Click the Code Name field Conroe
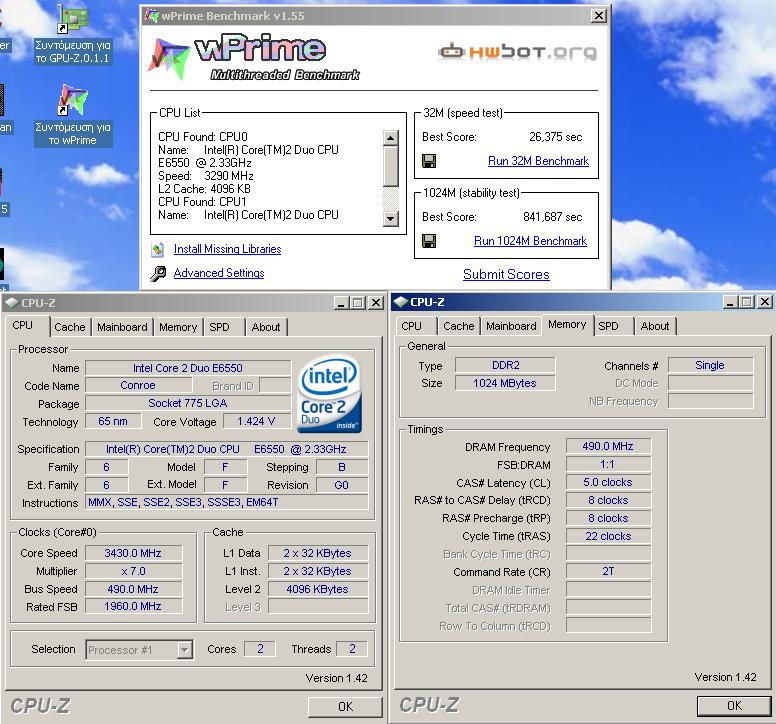 click(138, 386)
